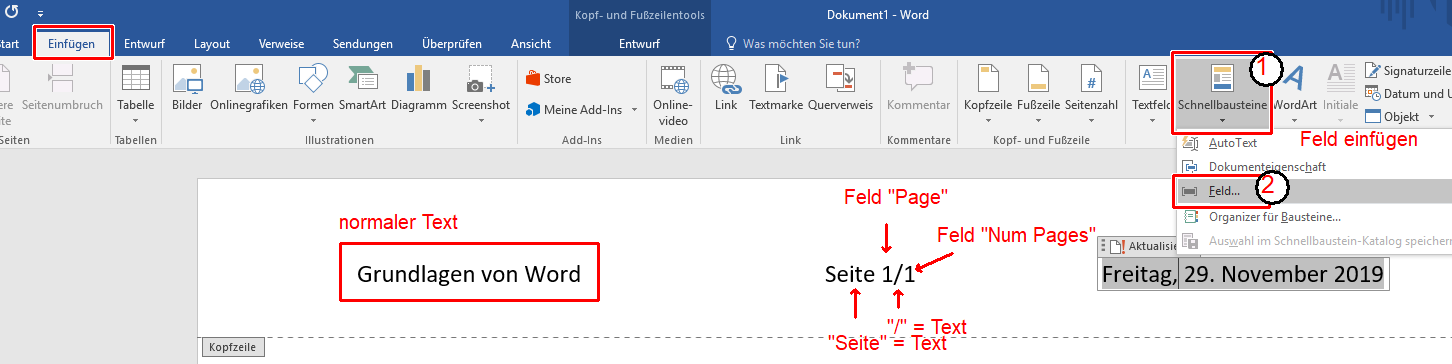1452x364 pixels.
Task: Insert a Querverweis cross-reference
Action: pyautogui.click(x=840, y=88)
